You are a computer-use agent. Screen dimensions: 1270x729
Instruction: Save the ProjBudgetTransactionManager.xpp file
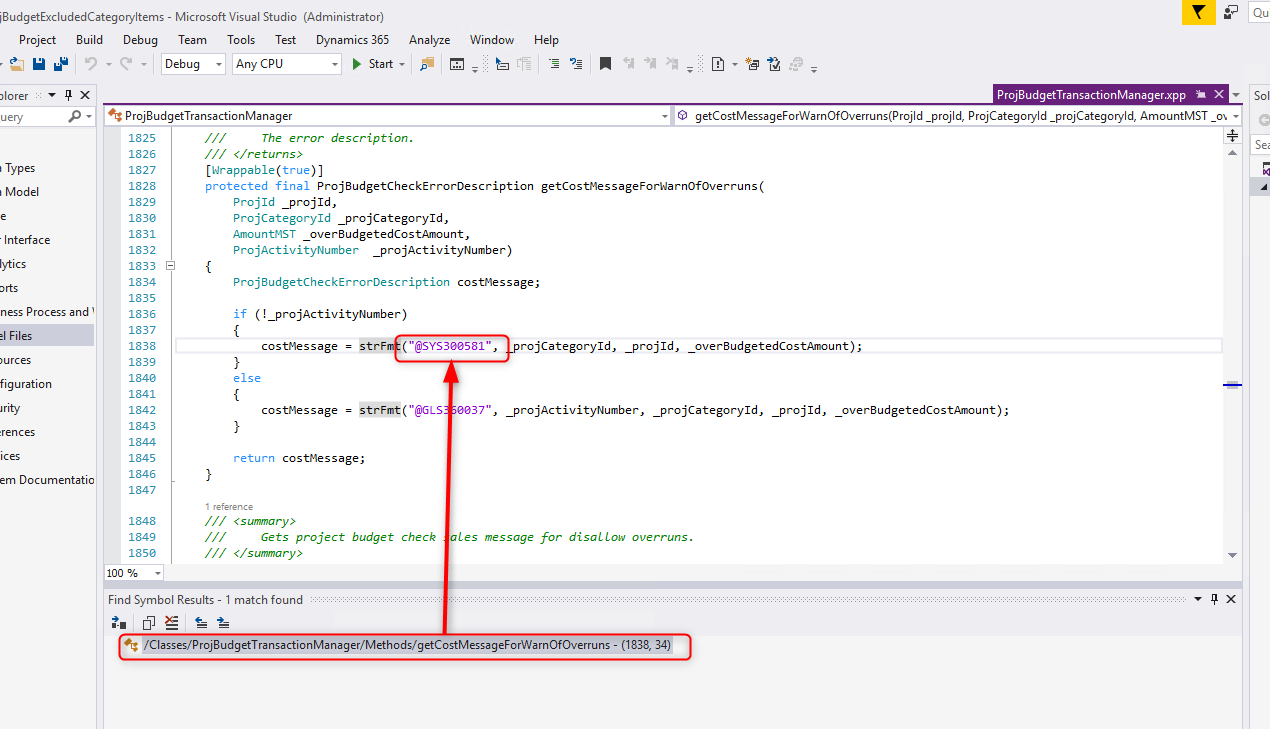[x=37, y=63]
